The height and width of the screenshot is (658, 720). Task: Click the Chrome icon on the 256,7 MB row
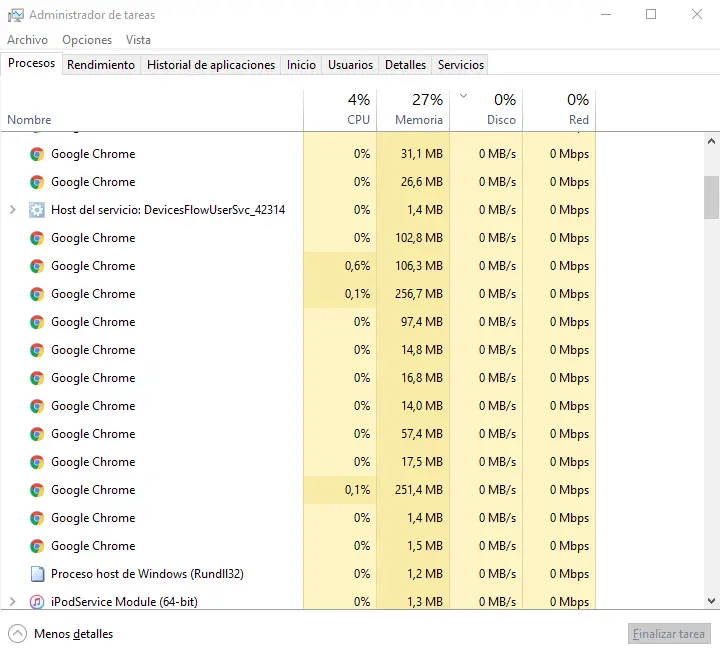coord(37,294)
